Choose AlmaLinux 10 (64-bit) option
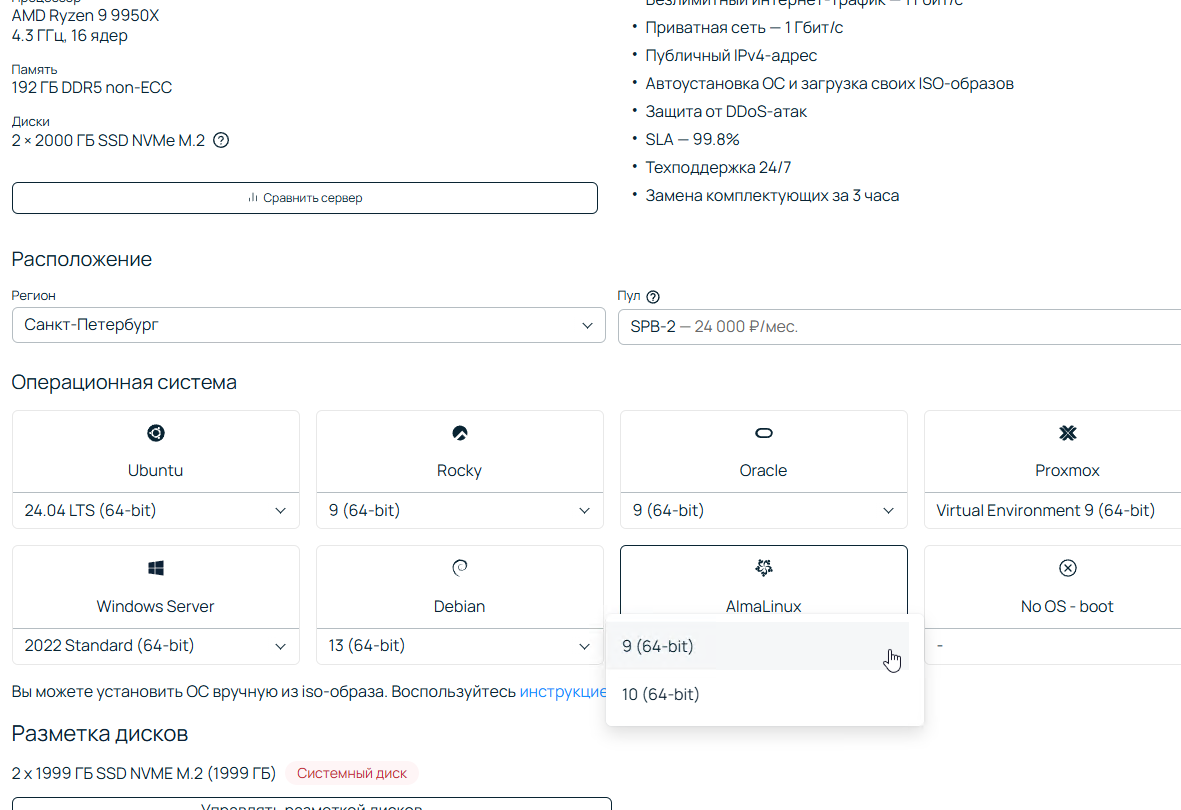This screenshot has height=810, width=1181. 661,694
